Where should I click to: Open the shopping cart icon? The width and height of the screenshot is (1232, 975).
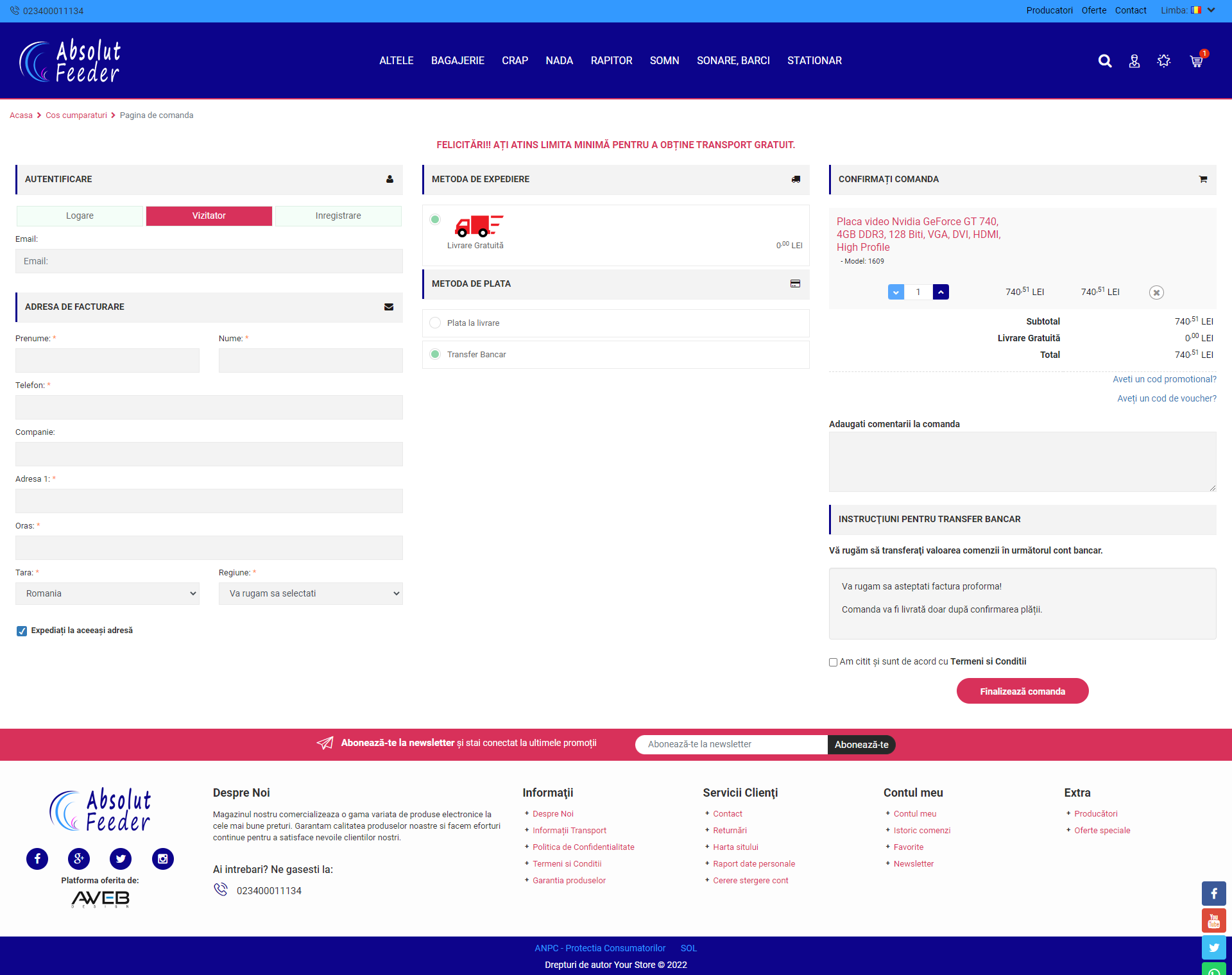[x=1196, y=61]
